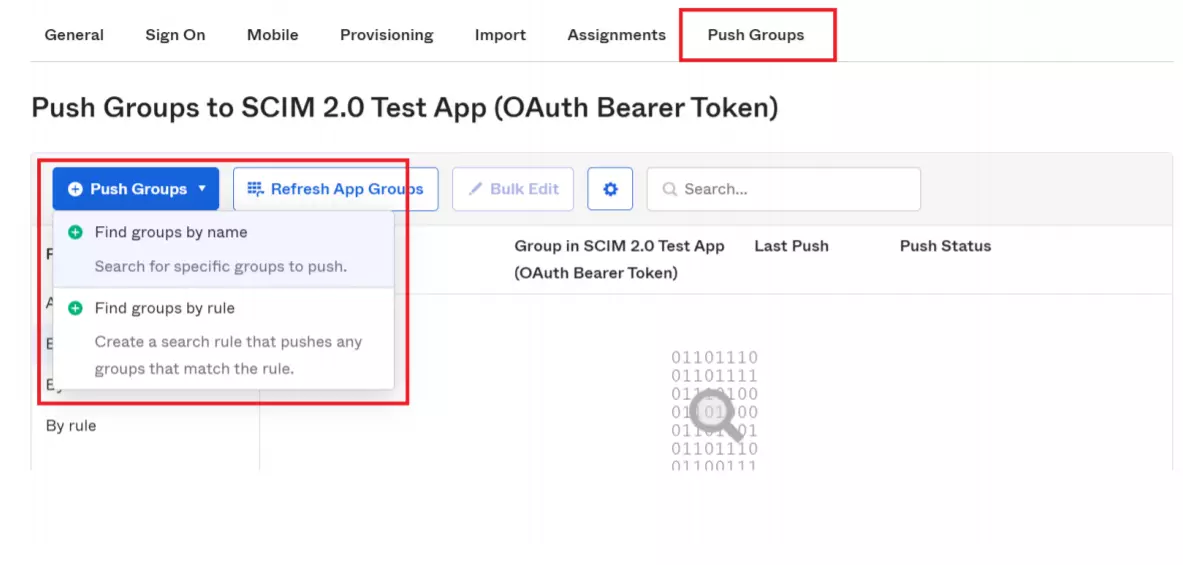Image resolution: width=1183 pixels, height=565 pixels.
Task: Go to the Provisioning tab
Action: [x=386, y=35]
